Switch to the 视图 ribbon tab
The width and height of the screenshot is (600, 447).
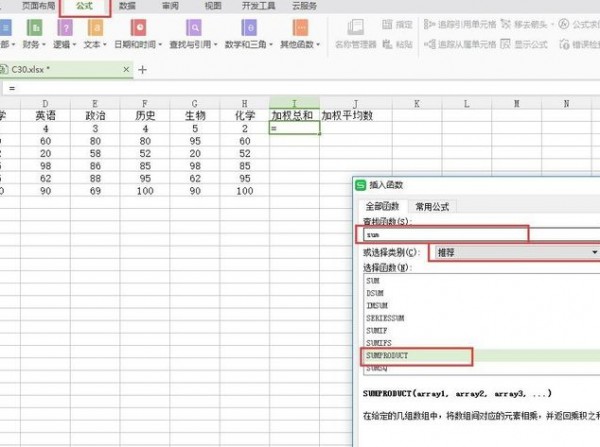[213, 6]
